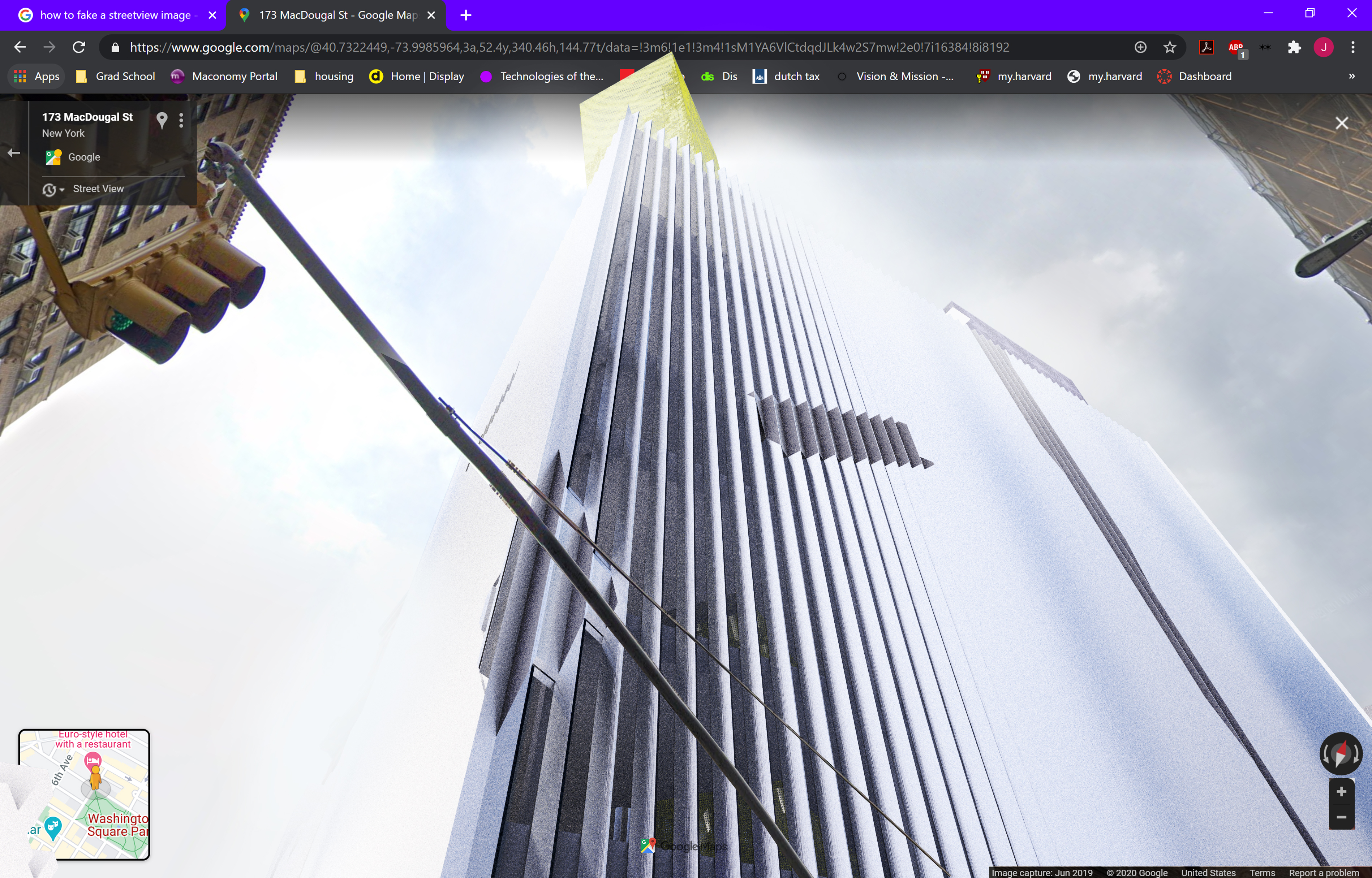1372x878 pixels.
Task: Close Street View with the X icon
Action: click(1341, 123)
